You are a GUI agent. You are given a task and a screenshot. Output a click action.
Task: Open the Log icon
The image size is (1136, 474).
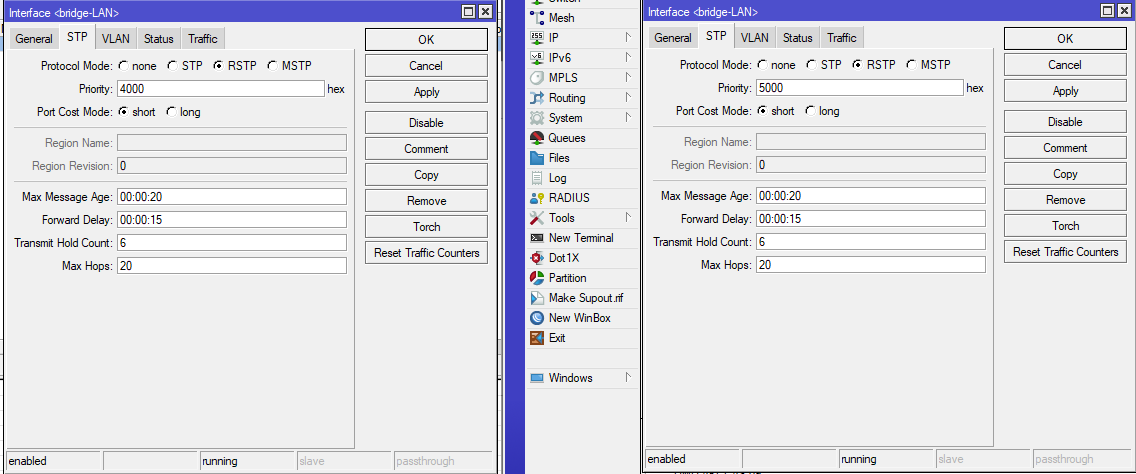pos(537,178)
